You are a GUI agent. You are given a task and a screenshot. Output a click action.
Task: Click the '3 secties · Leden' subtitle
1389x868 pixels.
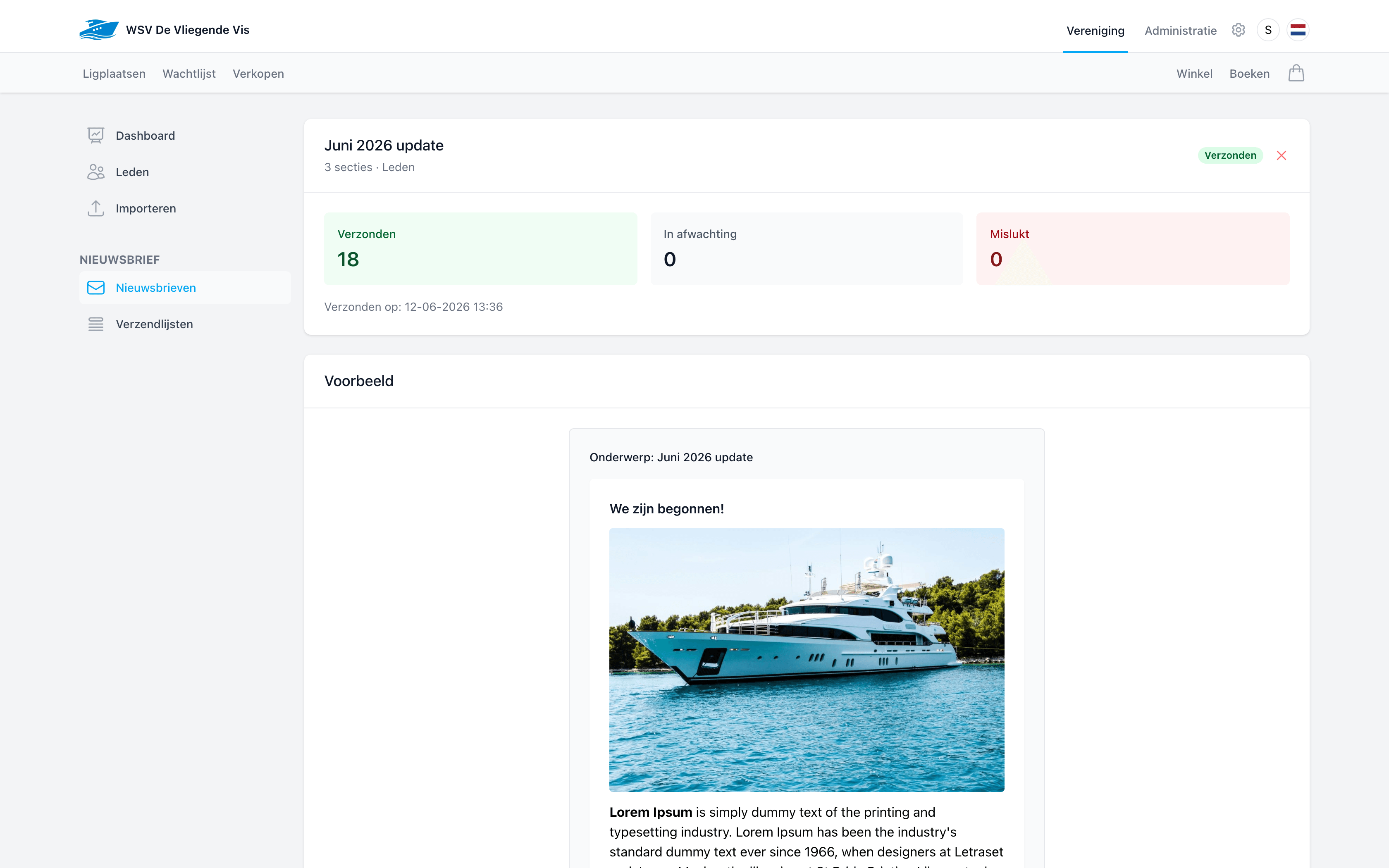pyautogui.click(x=369, y=167)
